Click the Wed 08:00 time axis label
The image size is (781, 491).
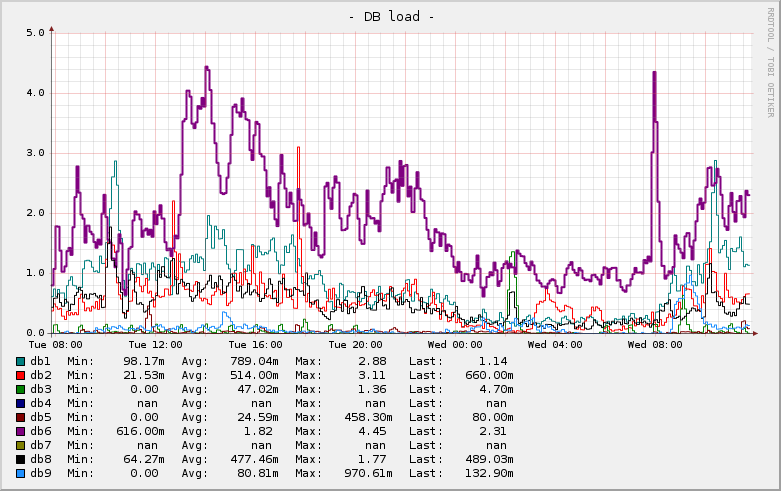point(655,344)
